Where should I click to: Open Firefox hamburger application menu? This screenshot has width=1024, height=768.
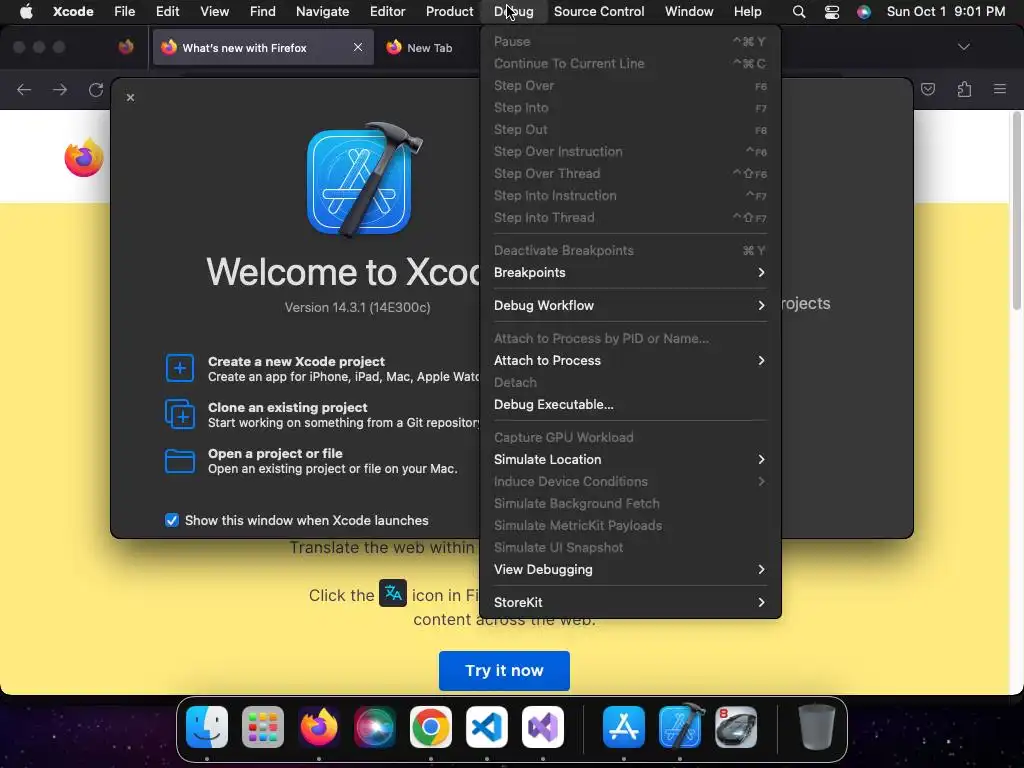[1000, 89]
